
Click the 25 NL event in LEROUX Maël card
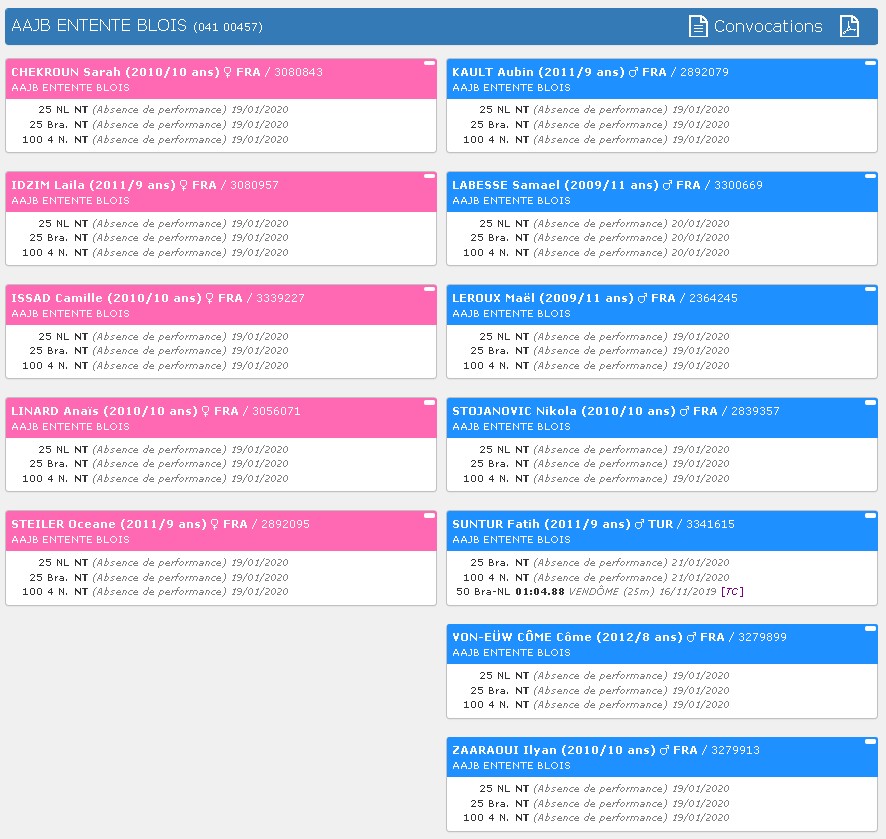coord(494,336)
